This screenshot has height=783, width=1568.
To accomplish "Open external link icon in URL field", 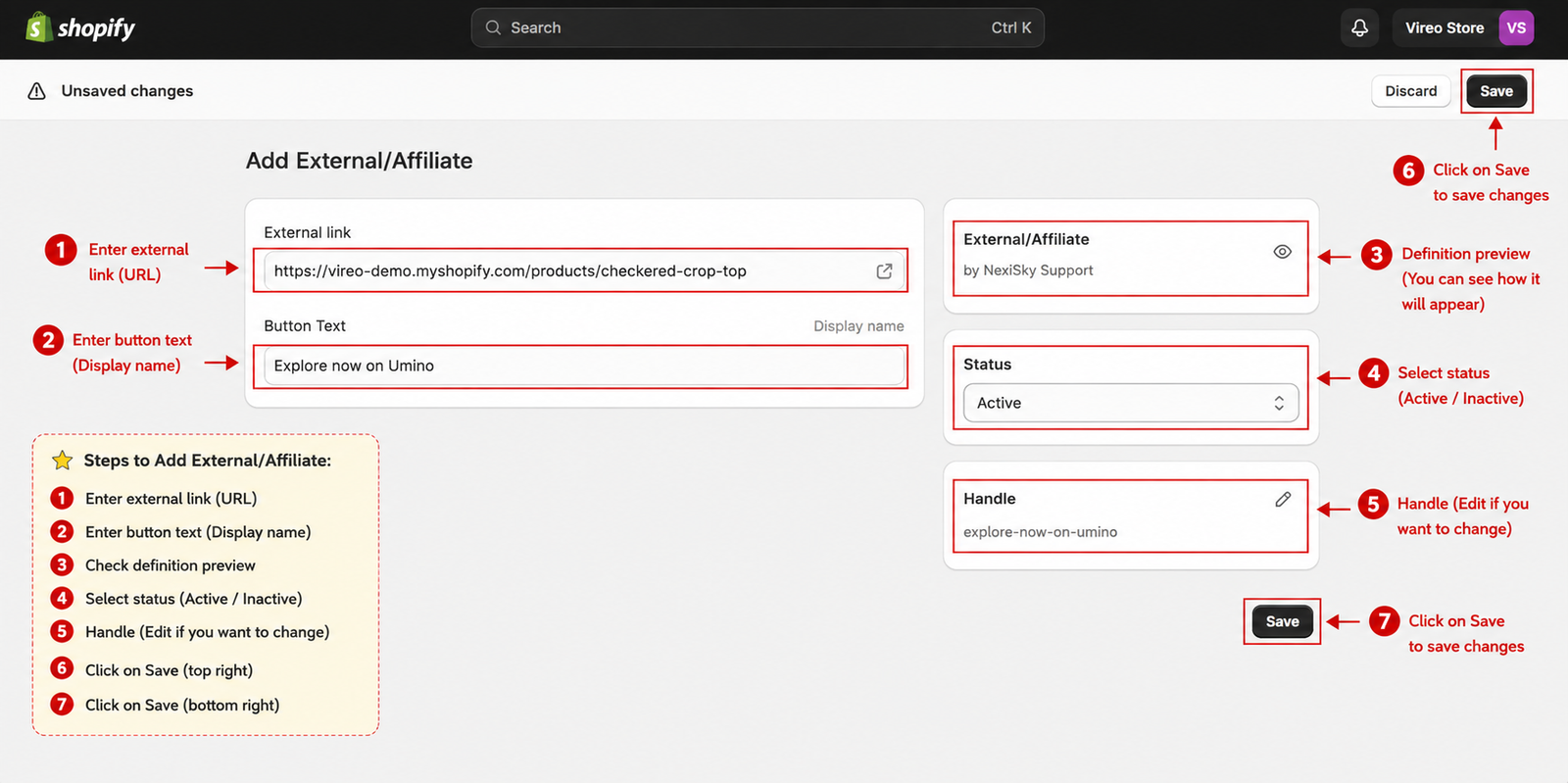I will tap(884, 271).
